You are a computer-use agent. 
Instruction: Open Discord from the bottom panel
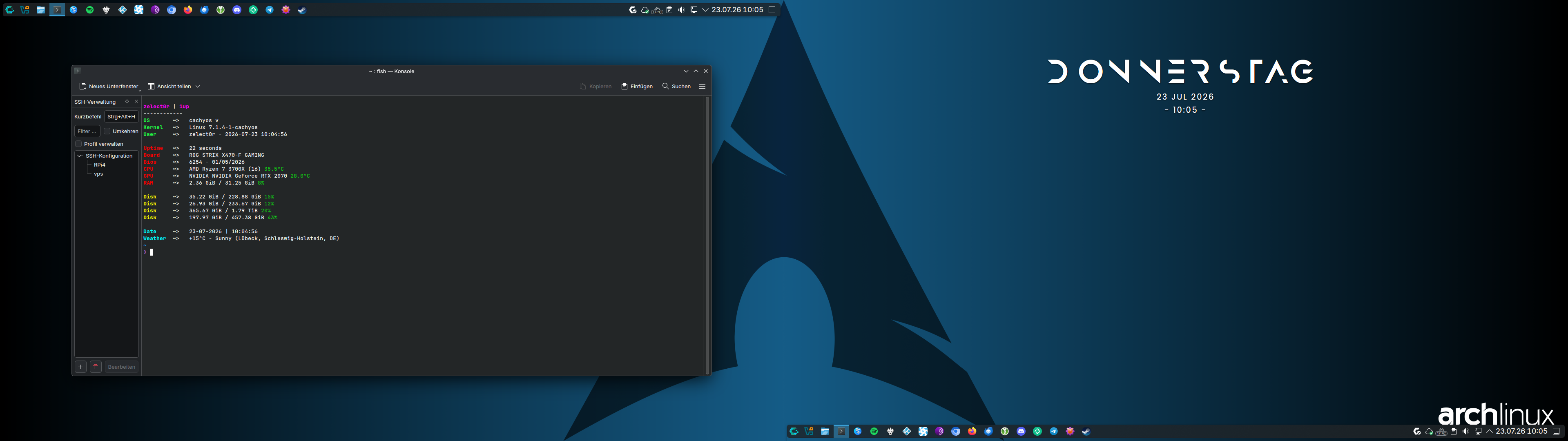point(1022,431)
